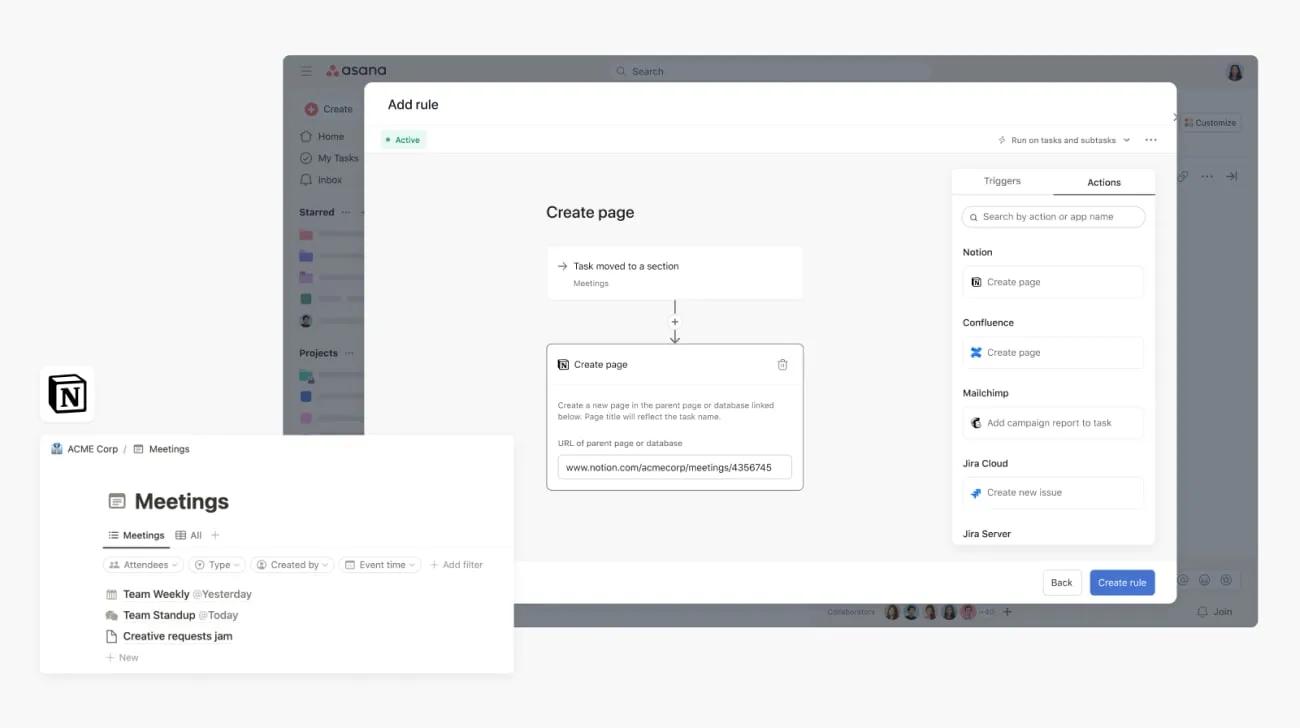The image size is (1300, 728).
Task: Open the Attendees filter dropdown
Action: pyautogui.click(x=142, y=564)
